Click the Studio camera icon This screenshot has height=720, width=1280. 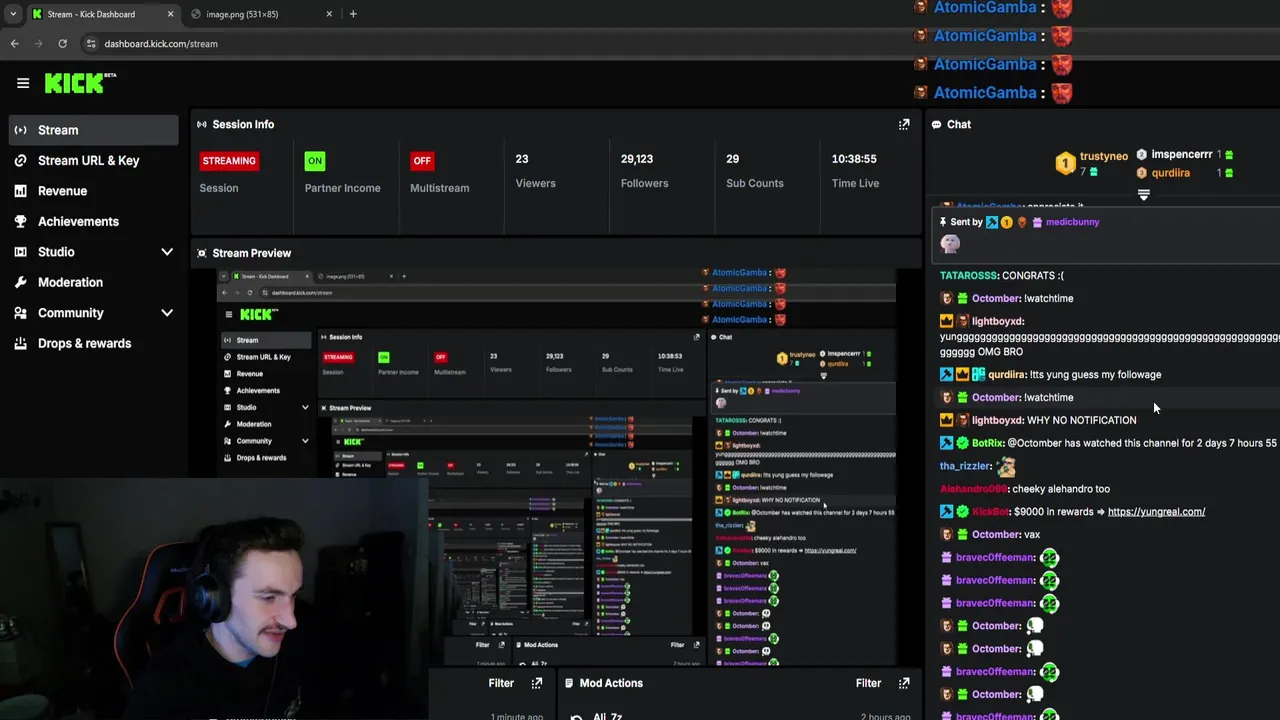(21, 252)
